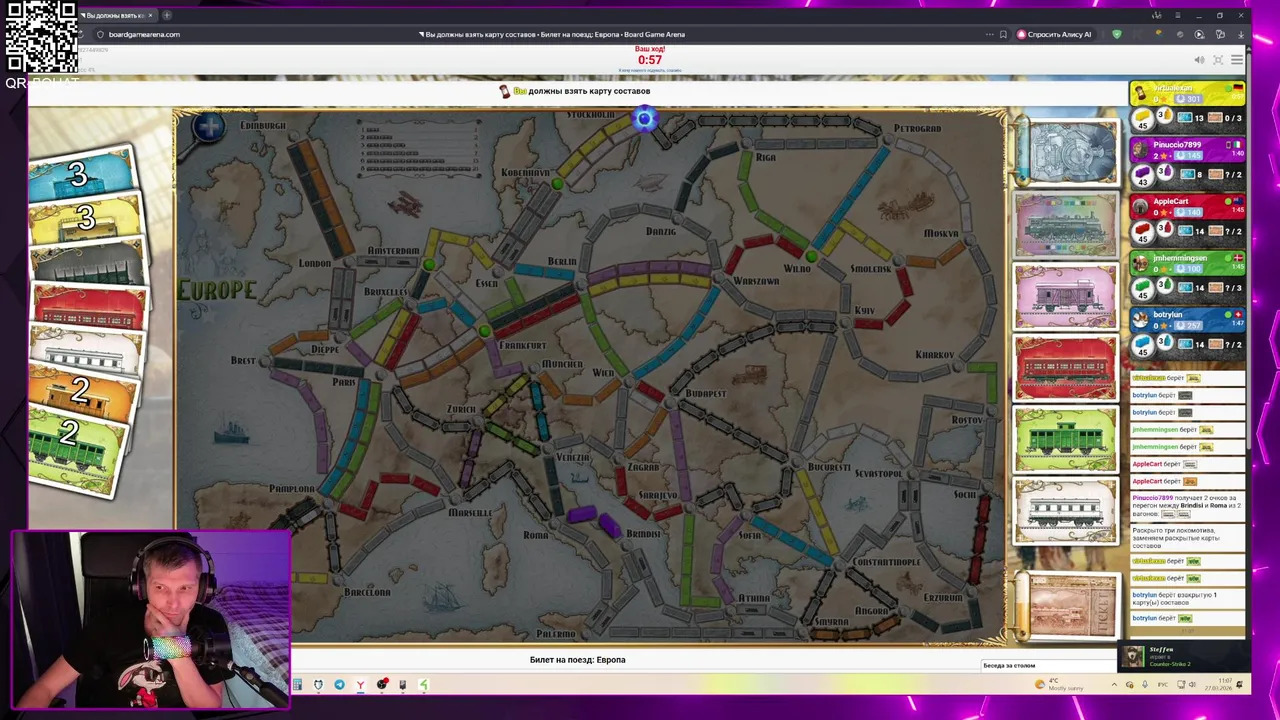1280x720 pixels.
Task: Select the green cards in hand
Action: point(76,450)
